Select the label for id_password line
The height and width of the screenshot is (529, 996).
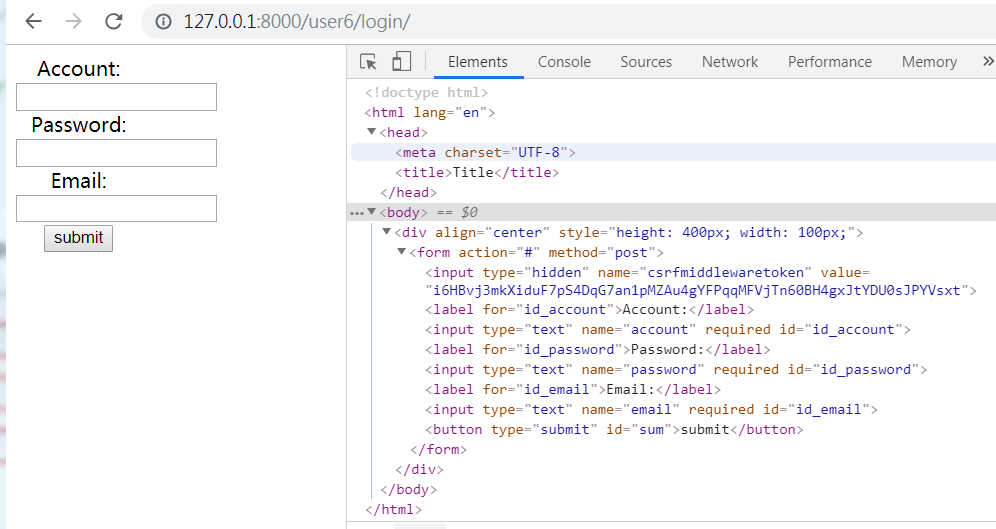598,350
